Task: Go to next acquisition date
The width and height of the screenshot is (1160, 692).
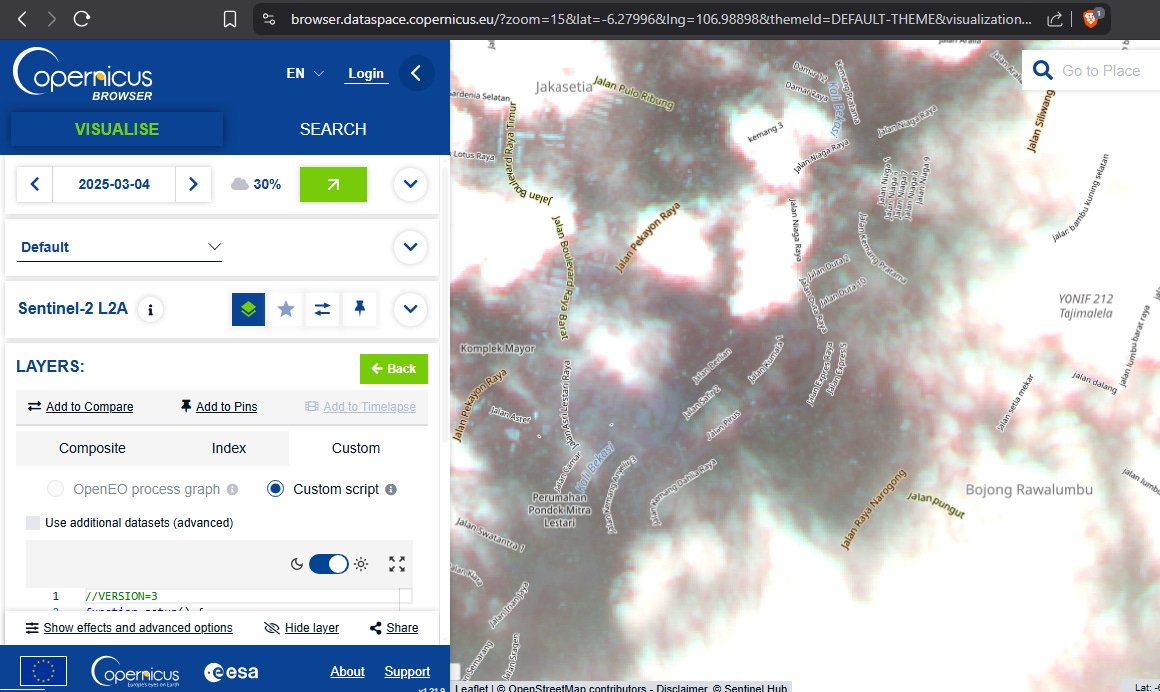Action: pyautogui.click(x=193, y=184)
